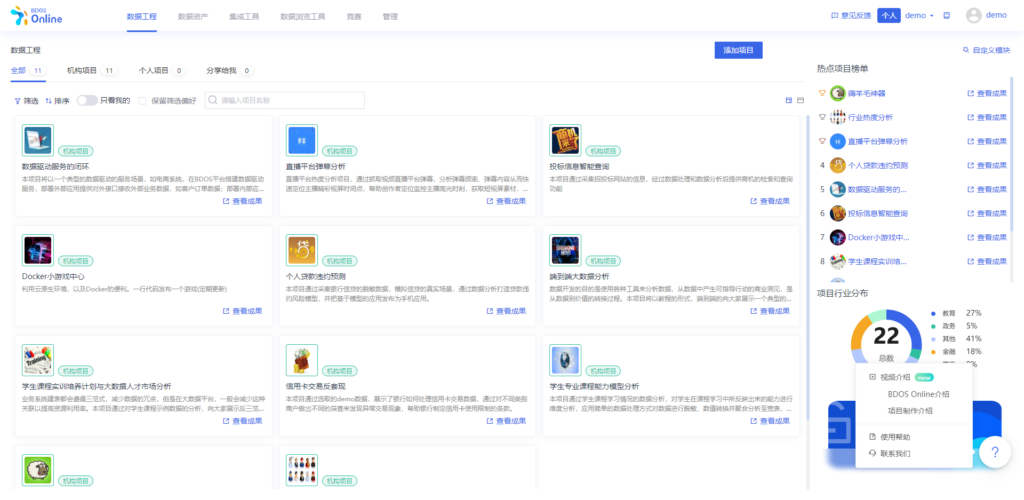
Task: Click 查看成果 on 个人贷款违约预测 card
Action: [506, 311]
